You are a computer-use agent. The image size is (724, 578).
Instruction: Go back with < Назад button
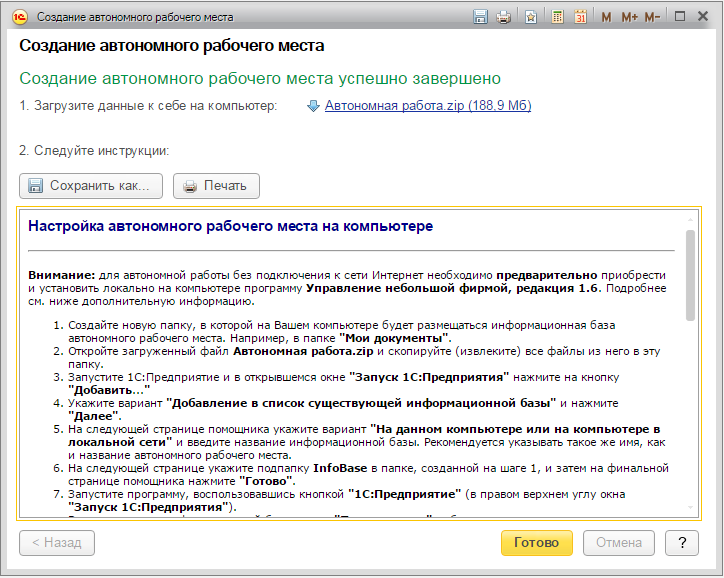click(57, 543)
